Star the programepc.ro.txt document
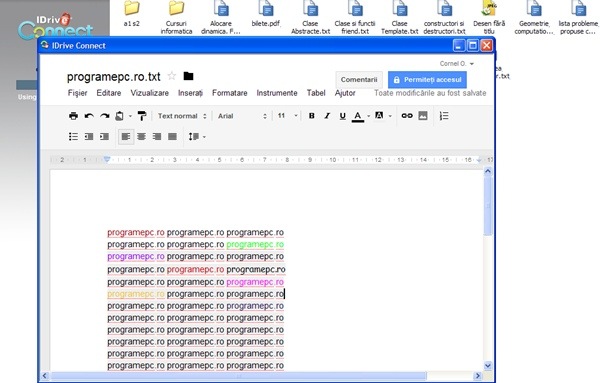The image size is (600, 383). coord(172,76)
